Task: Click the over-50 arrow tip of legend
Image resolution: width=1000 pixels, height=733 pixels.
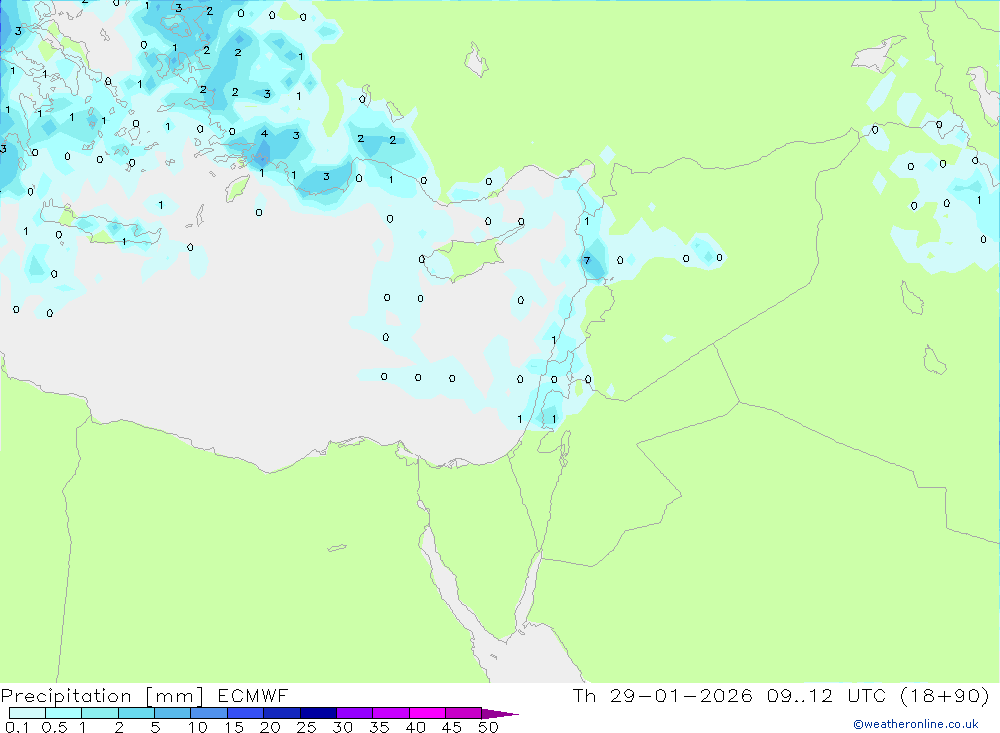Action: (x=500, y=714)
